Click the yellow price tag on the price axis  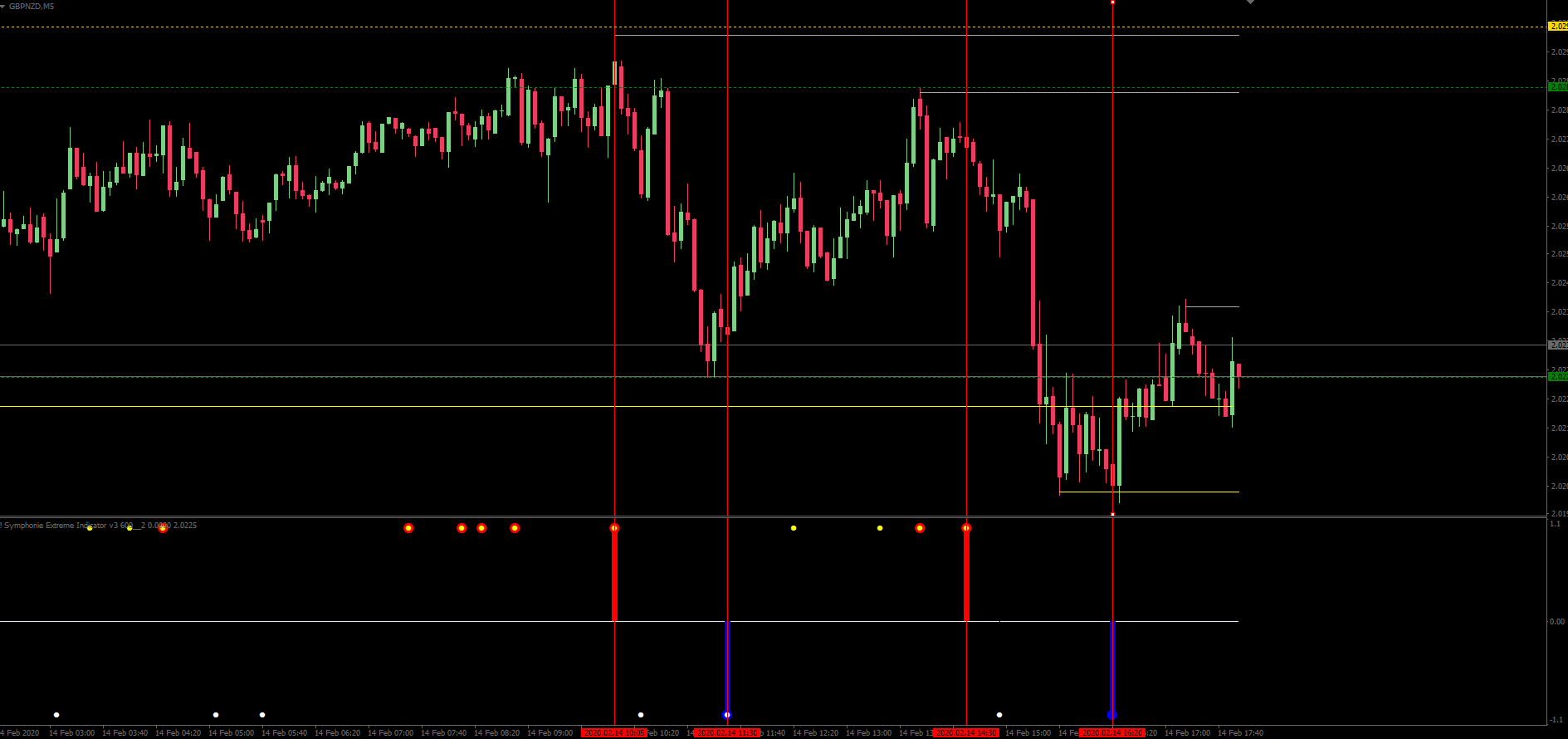1558,27
